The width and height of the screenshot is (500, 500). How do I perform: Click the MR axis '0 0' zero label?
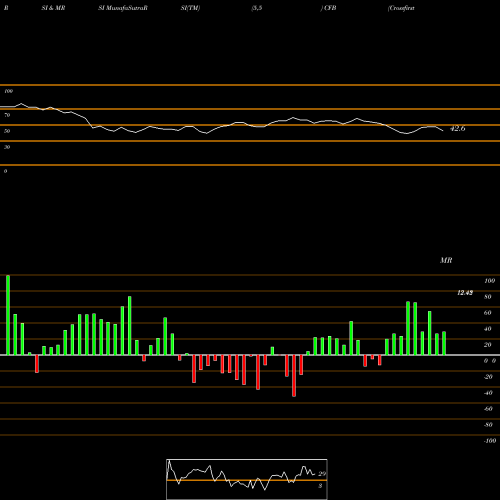[490, 361]
